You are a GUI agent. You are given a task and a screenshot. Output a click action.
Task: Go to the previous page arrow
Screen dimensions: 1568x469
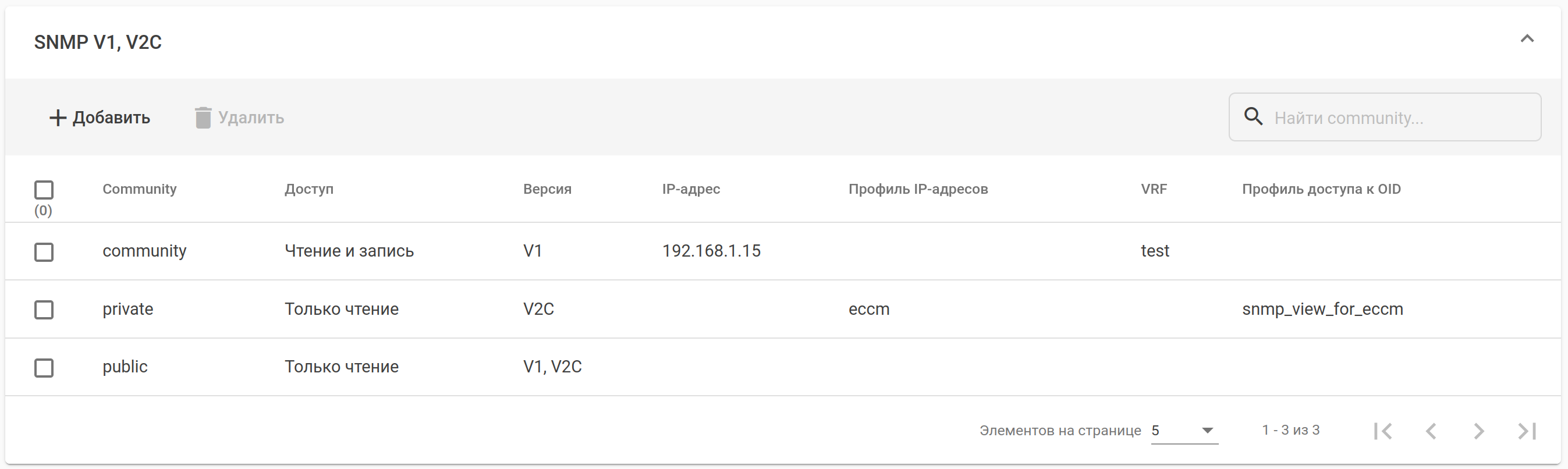tap(1431, 431)
